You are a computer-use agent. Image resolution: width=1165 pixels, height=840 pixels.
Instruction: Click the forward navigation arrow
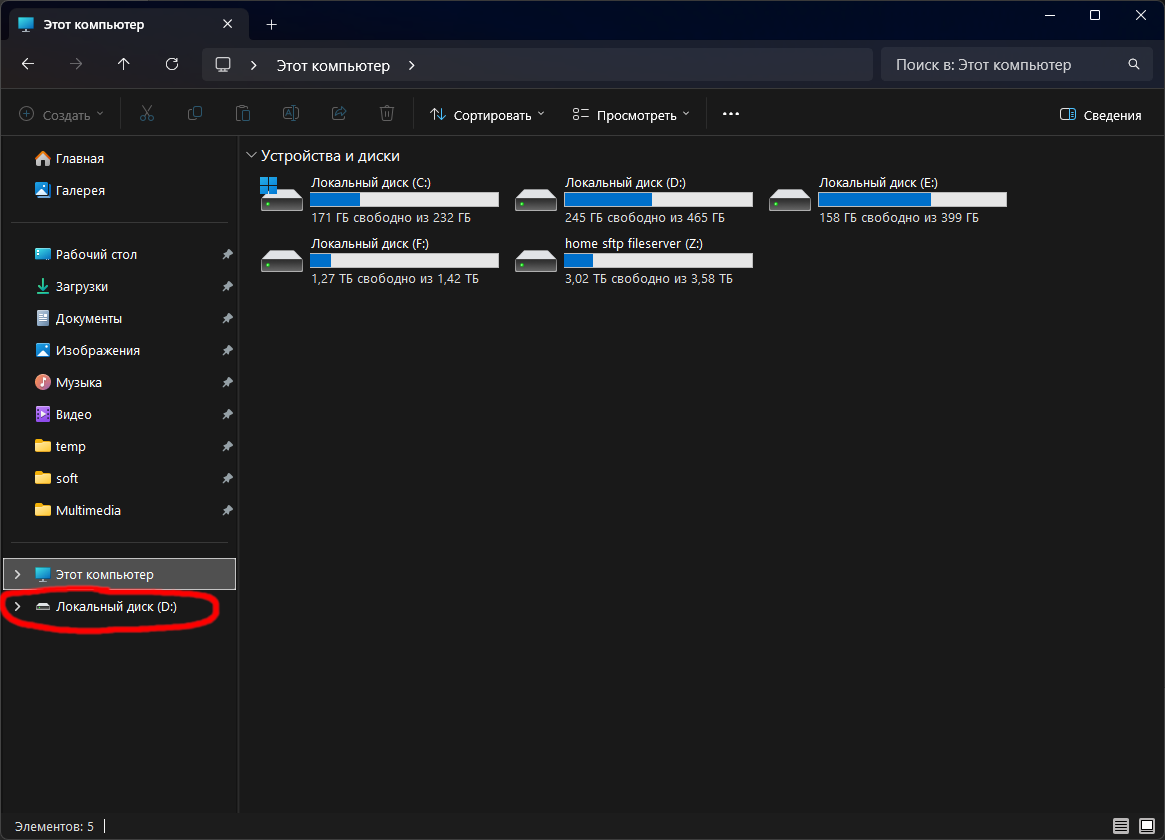pyautogui.click(x=76, y=64)
